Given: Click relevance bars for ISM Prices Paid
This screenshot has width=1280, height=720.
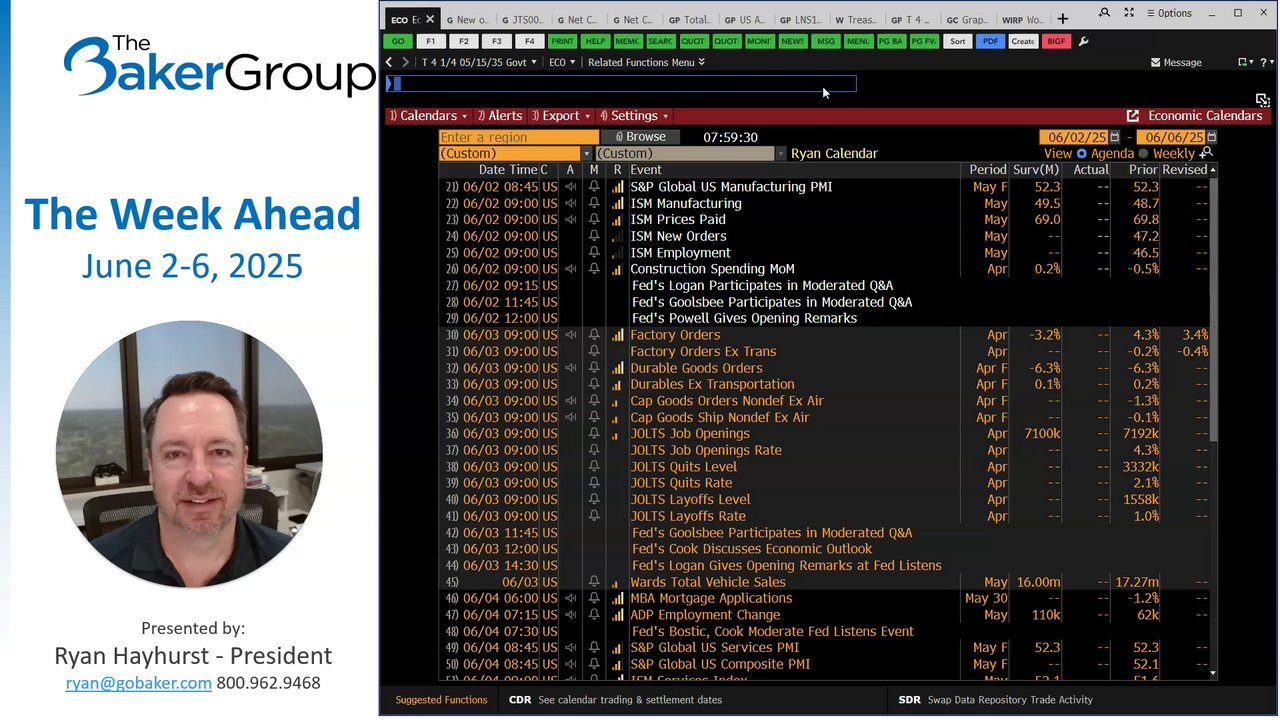Looking at the screenshot, I should click(x=617, y=220).
